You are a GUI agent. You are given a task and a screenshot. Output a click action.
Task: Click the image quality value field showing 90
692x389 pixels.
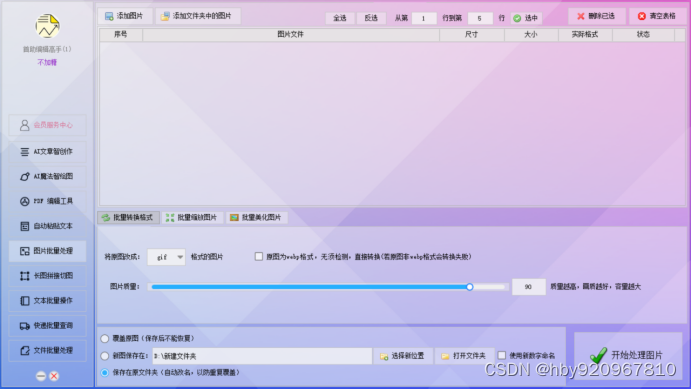click(x=529, y=287)
